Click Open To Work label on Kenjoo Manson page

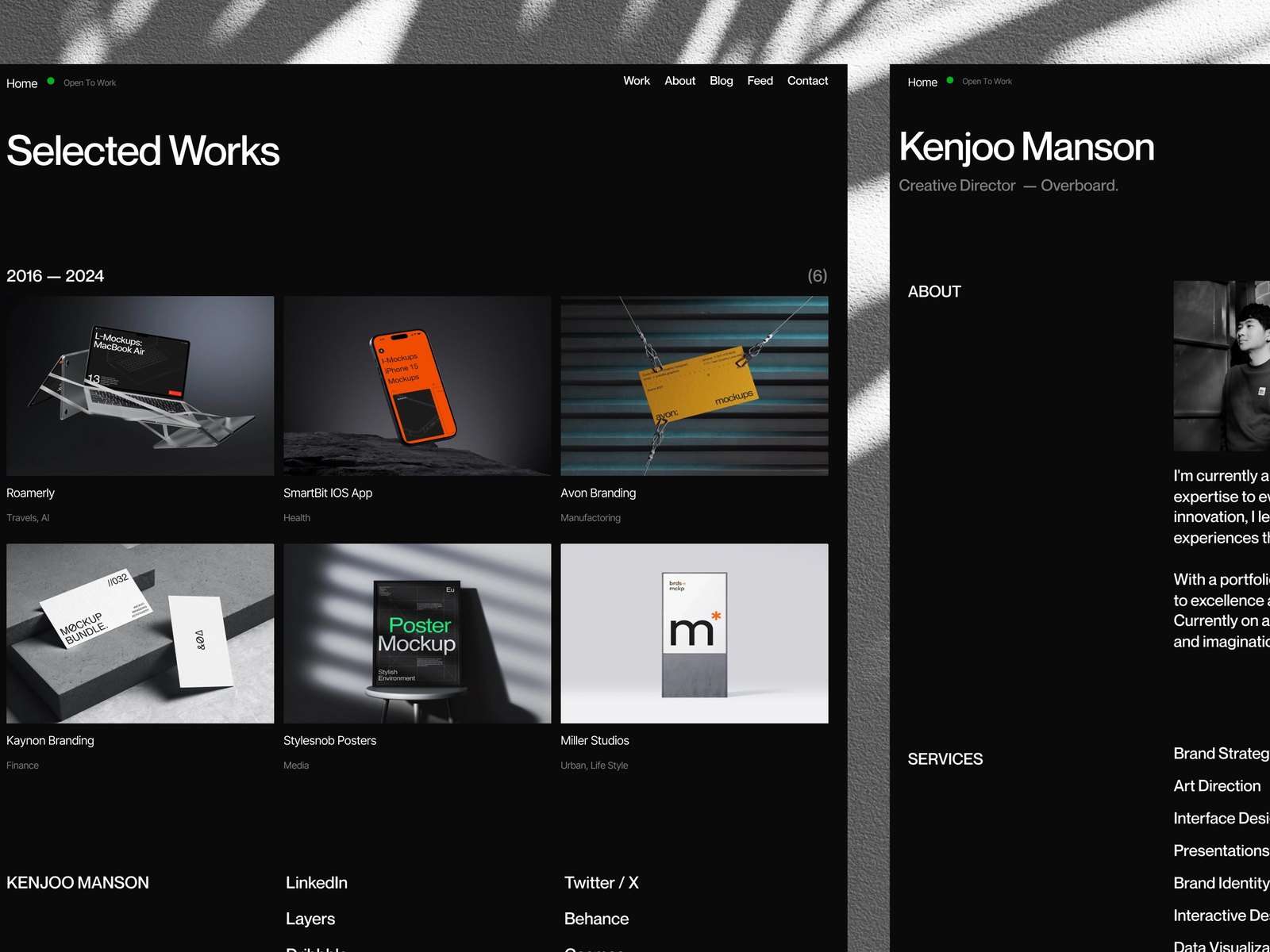click(987, 81)
